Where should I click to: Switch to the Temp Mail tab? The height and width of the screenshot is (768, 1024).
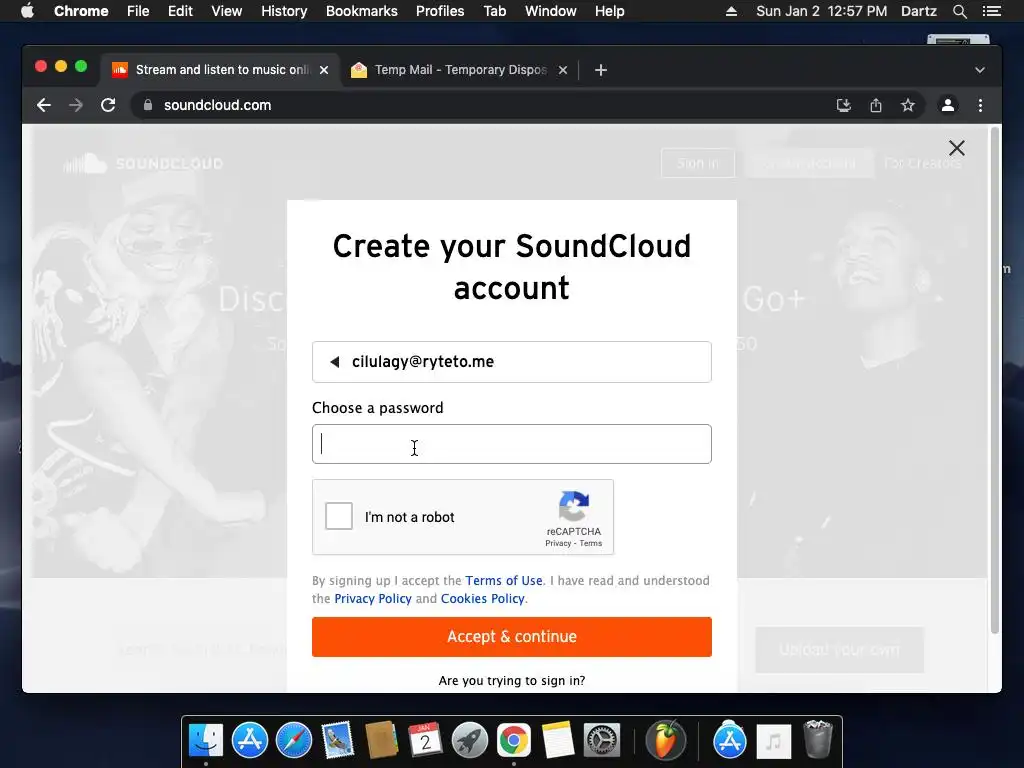tap(460, 70)
